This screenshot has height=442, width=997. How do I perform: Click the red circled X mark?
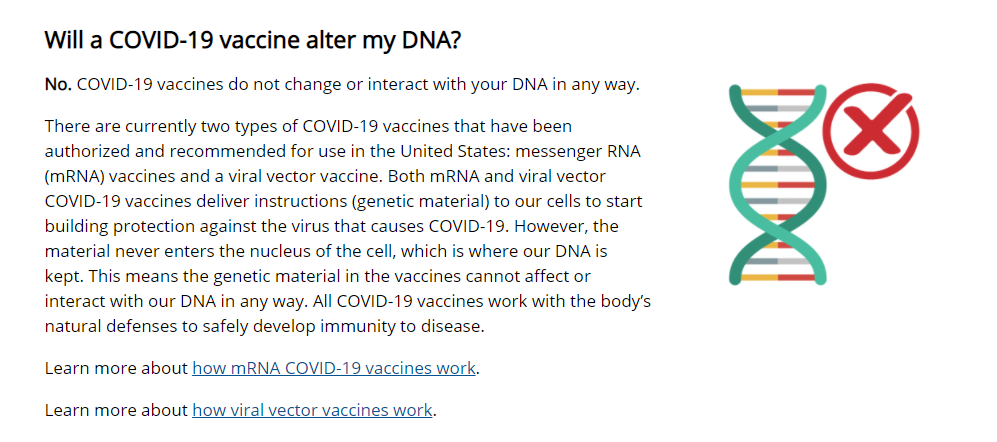(871, 130)
